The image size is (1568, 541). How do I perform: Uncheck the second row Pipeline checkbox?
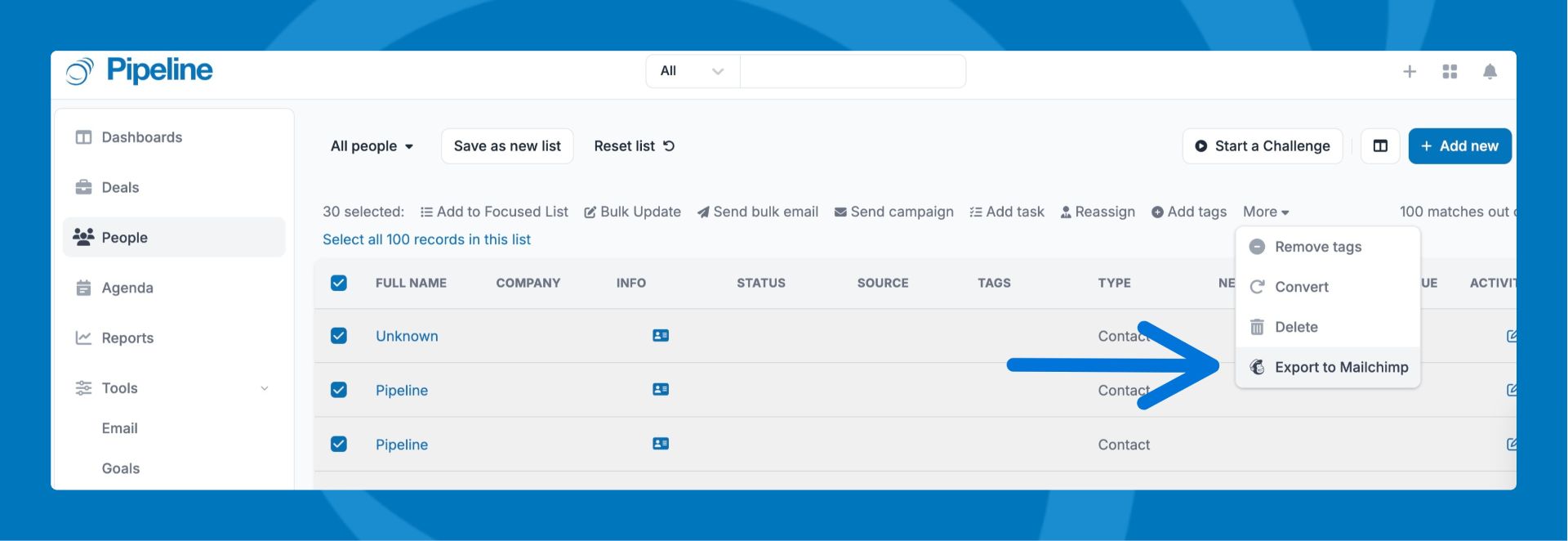coord(339,390)
